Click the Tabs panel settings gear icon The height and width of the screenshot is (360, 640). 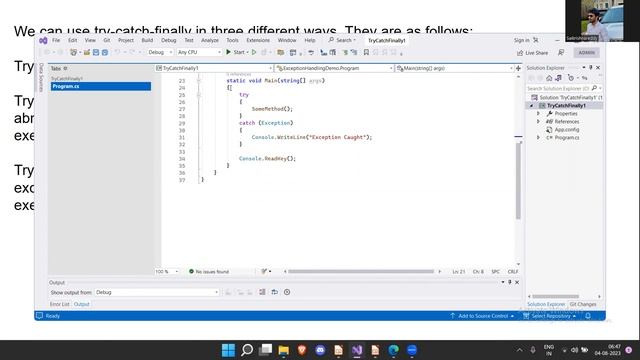click(x=65, y=68)
